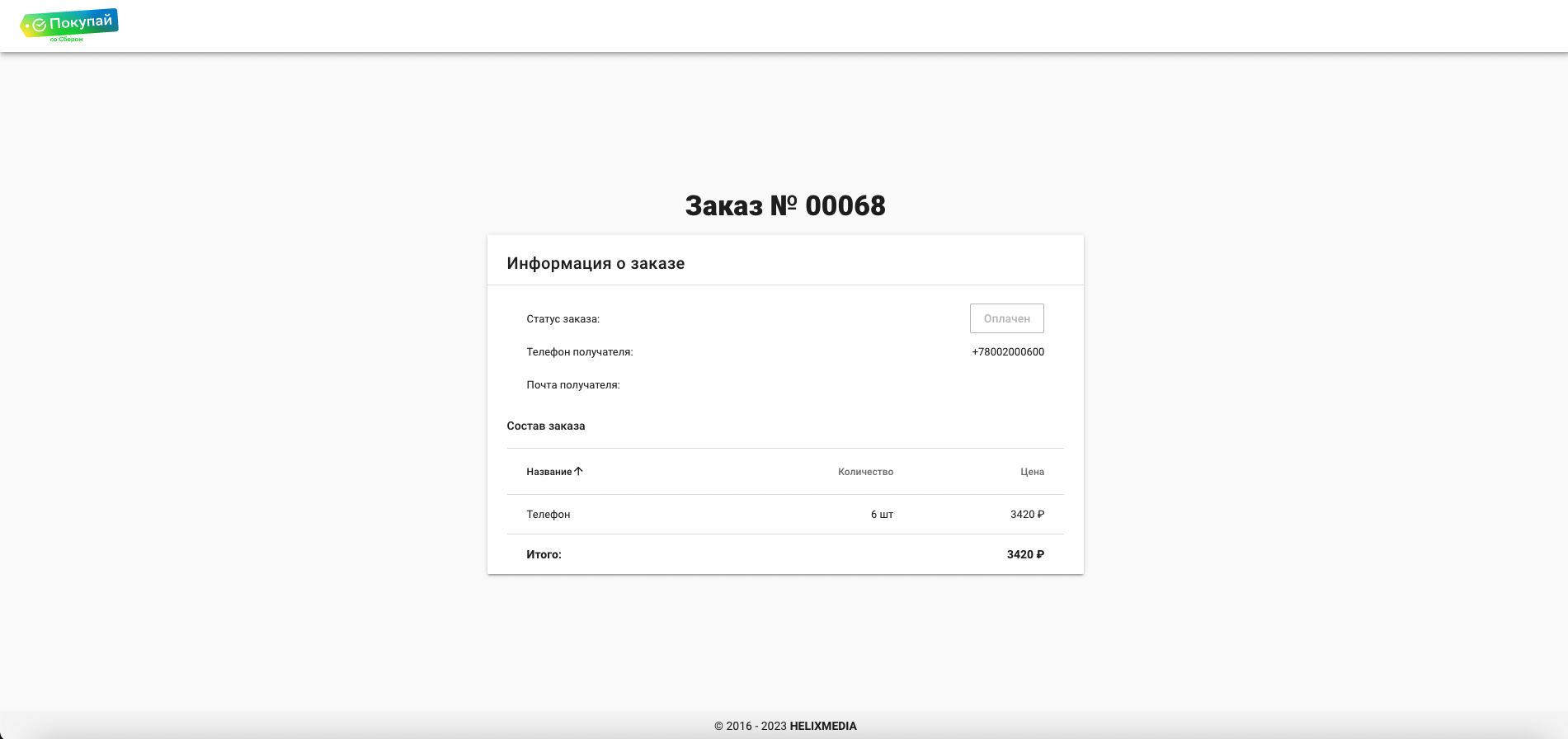The width and height of the screenshot is (1568, 739).
Task: Sort table by Название column header
Action: coord(549,472)
